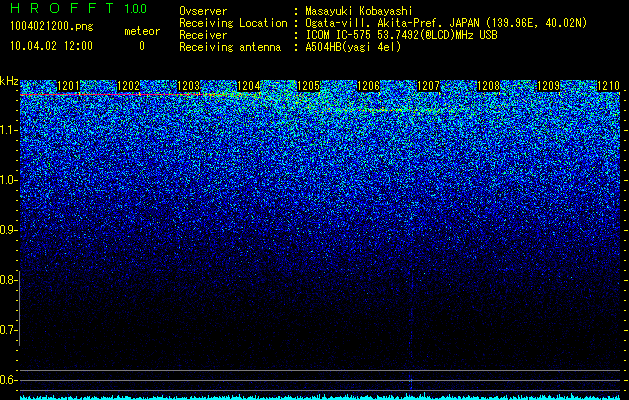The height and width of the screenshot is (400, 629).
Task: Click the ICOM IC-575 receiver details
Action: click(401, 35)
